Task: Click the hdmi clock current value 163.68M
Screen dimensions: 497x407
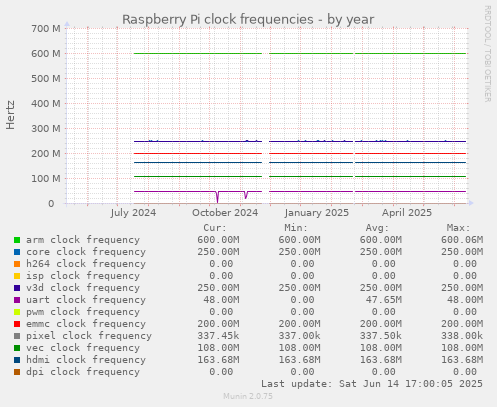Action: point(218,360)
